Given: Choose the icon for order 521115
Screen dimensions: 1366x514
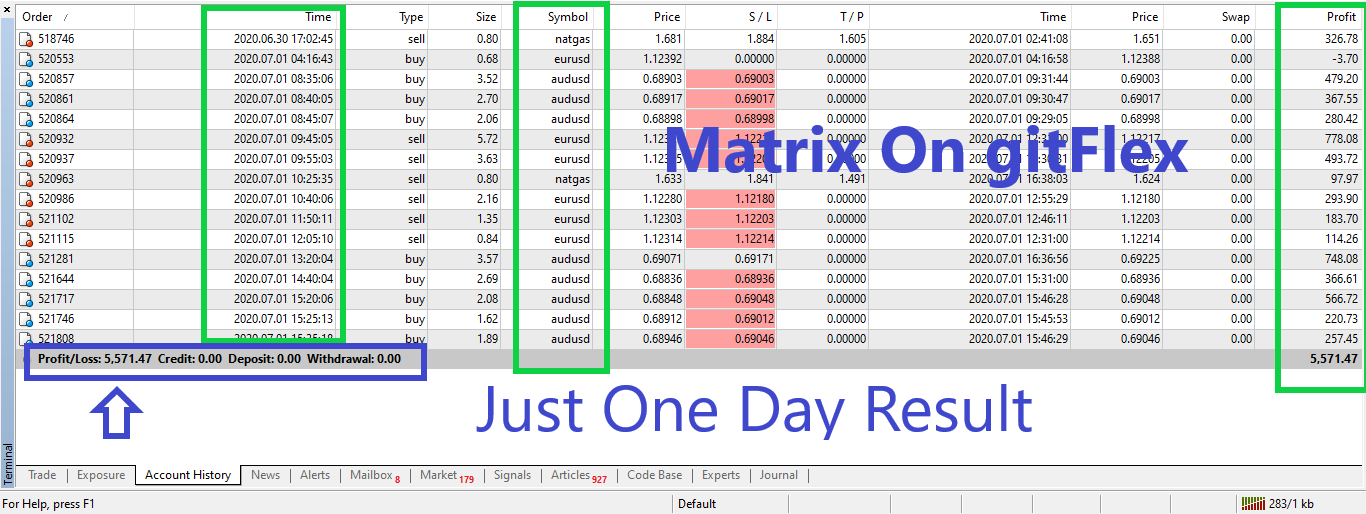Looking at the screenshot, I should 26,239.
